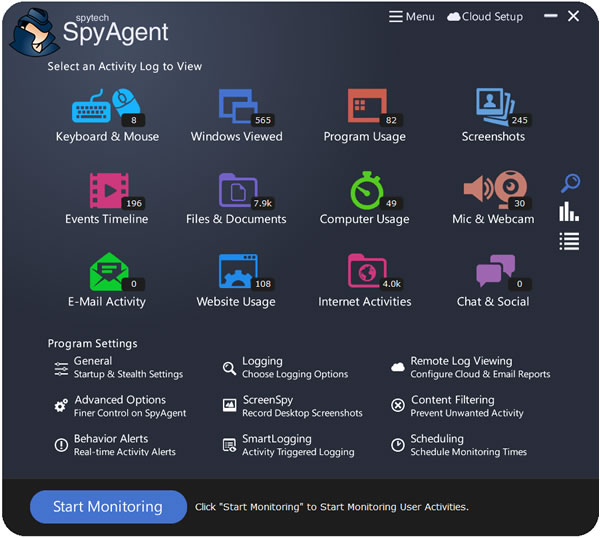The width and height of the screenshot is (600, 538).
Task: View the E-Mail Activity log
Action: point(106,274)
